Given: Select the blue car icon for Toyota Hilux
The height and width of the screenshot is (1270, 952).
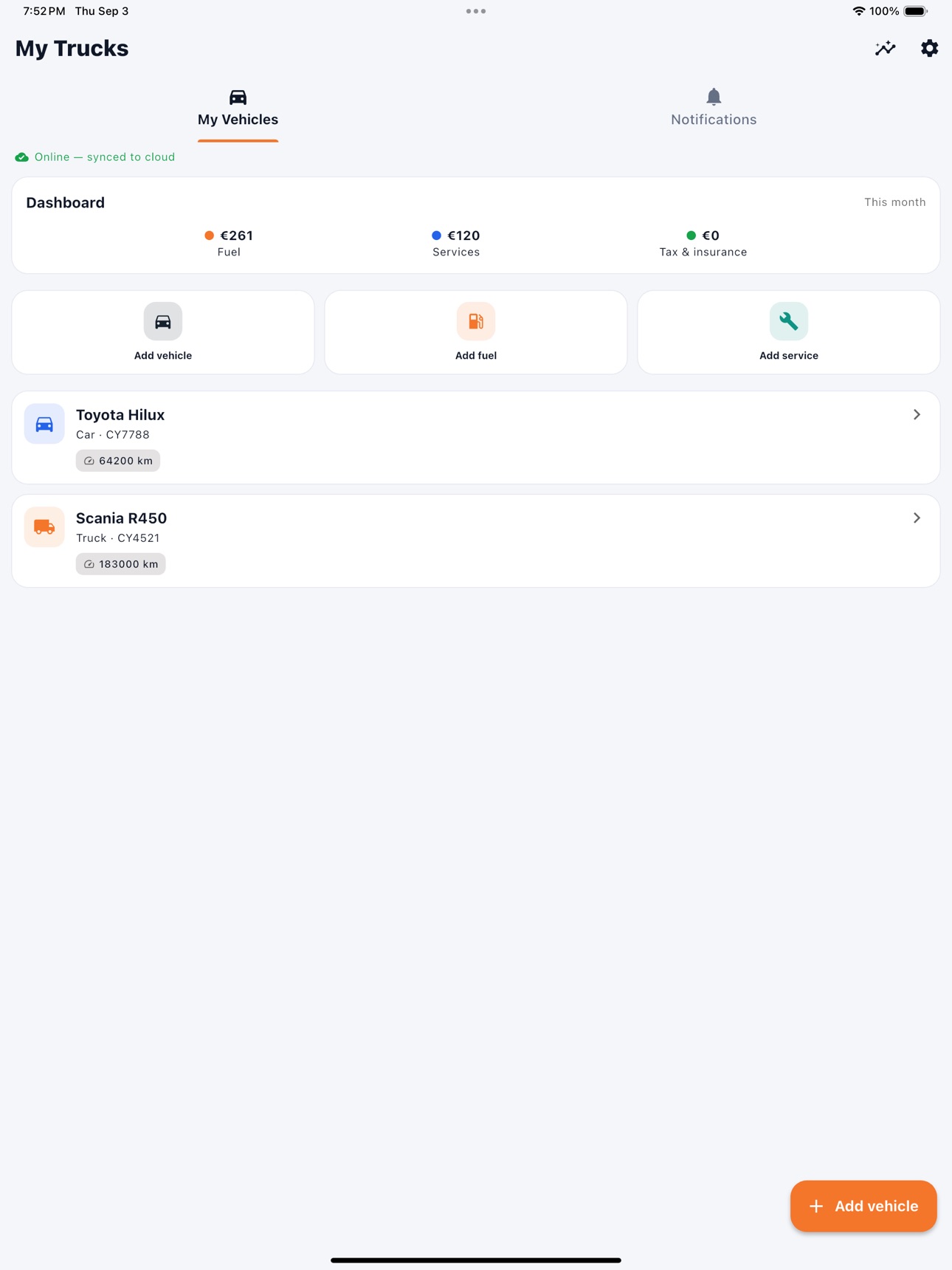Looking at the screenshot, I should tap(44, 424).
